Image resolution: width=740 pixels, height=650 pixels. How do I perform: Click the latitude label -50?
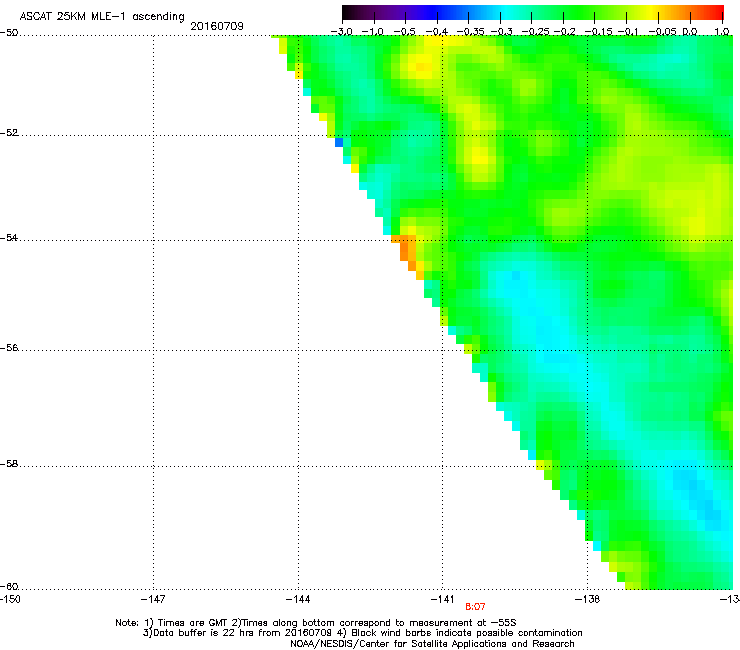(x=9, y=33)
